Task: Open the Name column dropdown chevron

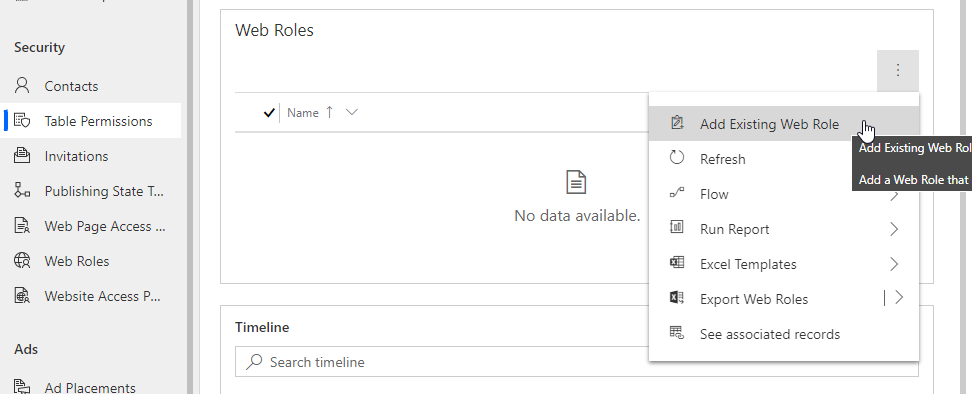Action: pyautogui.click(x=351, y=112)
